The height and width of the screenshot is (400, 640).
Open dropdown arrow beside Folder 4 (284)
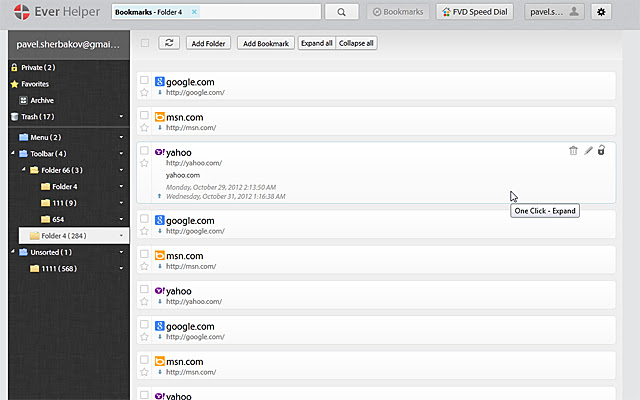(x=121, y=236)
